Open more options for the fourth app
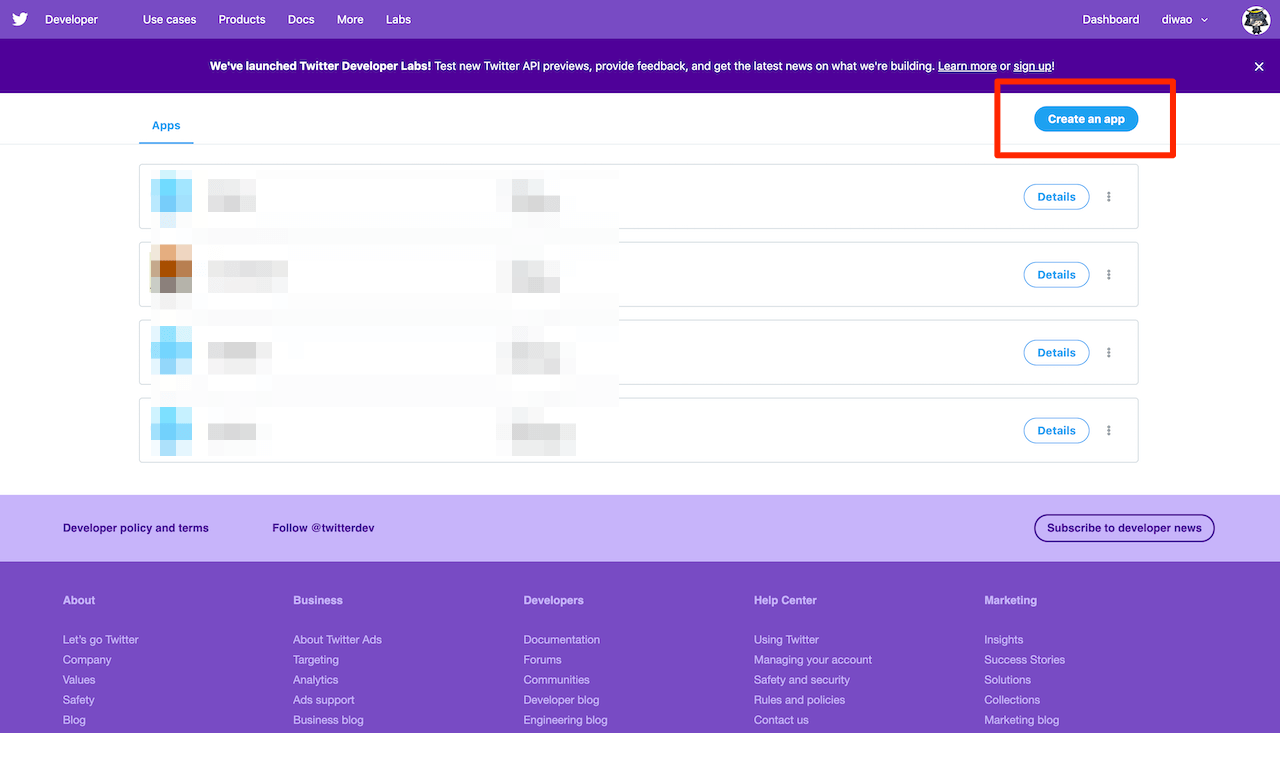Screen dimensions: 1280x774 click(x=1109, y=431)
